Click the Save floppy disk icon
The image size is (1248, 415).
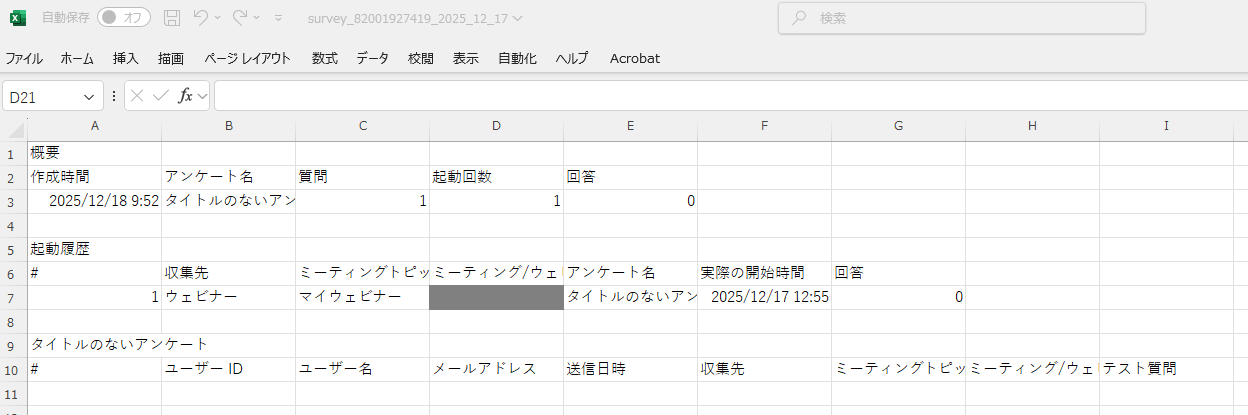coord(172,18)
